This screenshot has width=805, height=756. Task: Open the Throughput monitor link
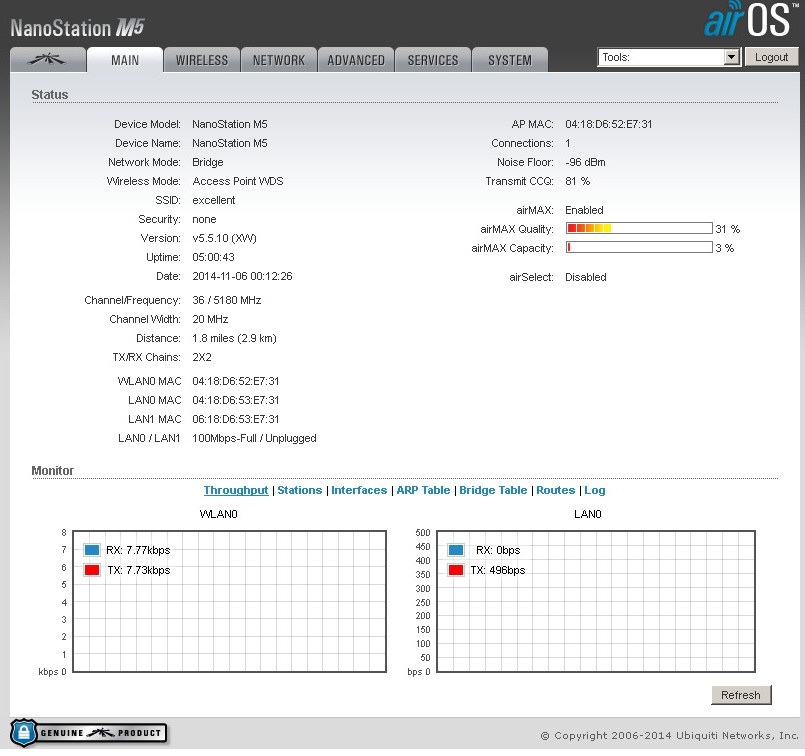(236, 490)
